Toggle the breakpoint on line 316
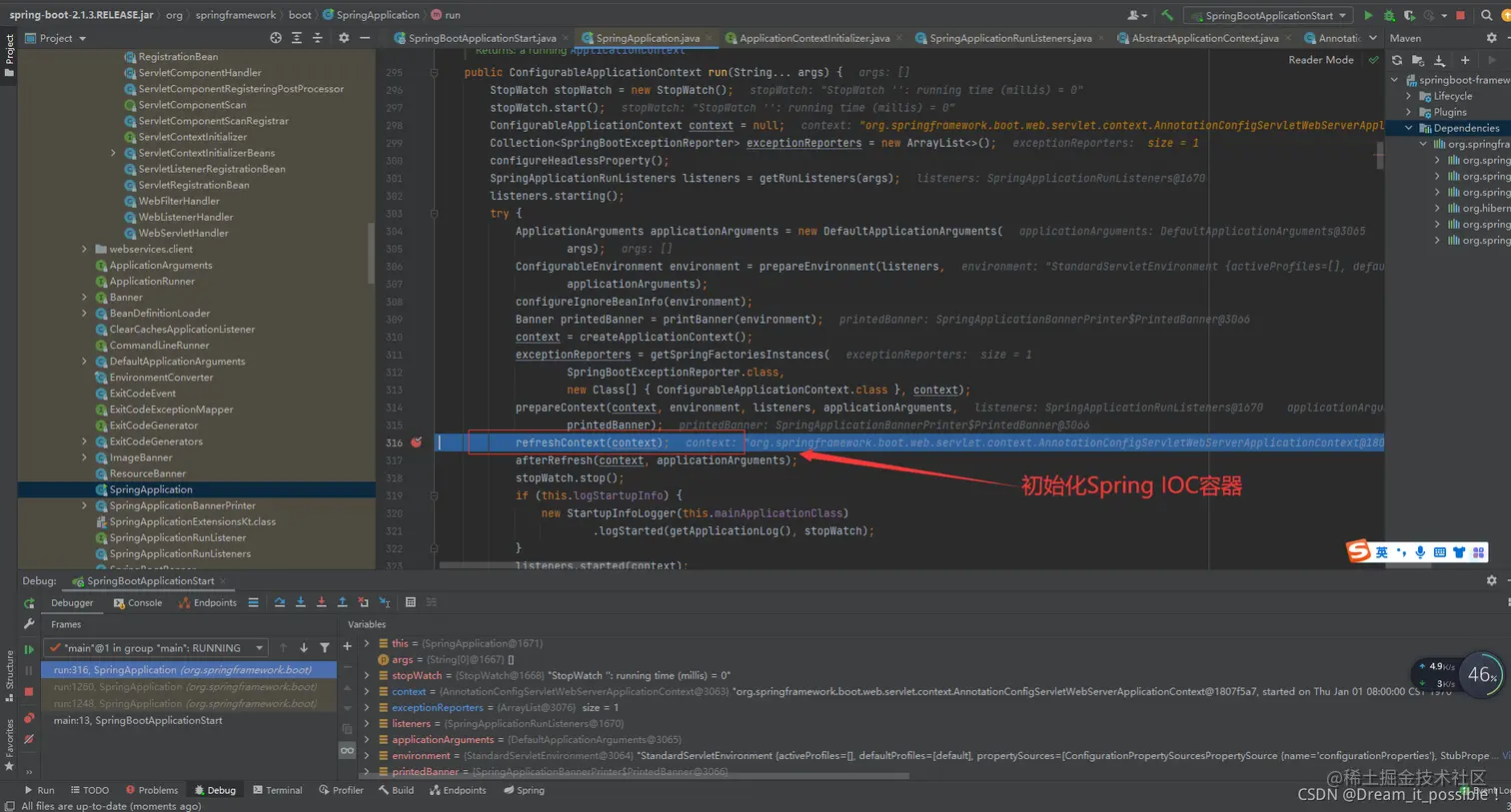Viewport: 1511px width, 812px height. click(x=417, y=442)
